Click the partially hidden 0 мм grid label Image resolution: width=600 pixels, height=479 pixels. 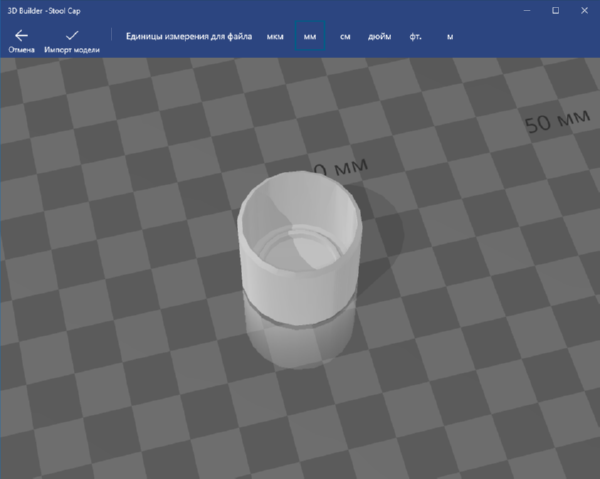[x=341, y=167]
